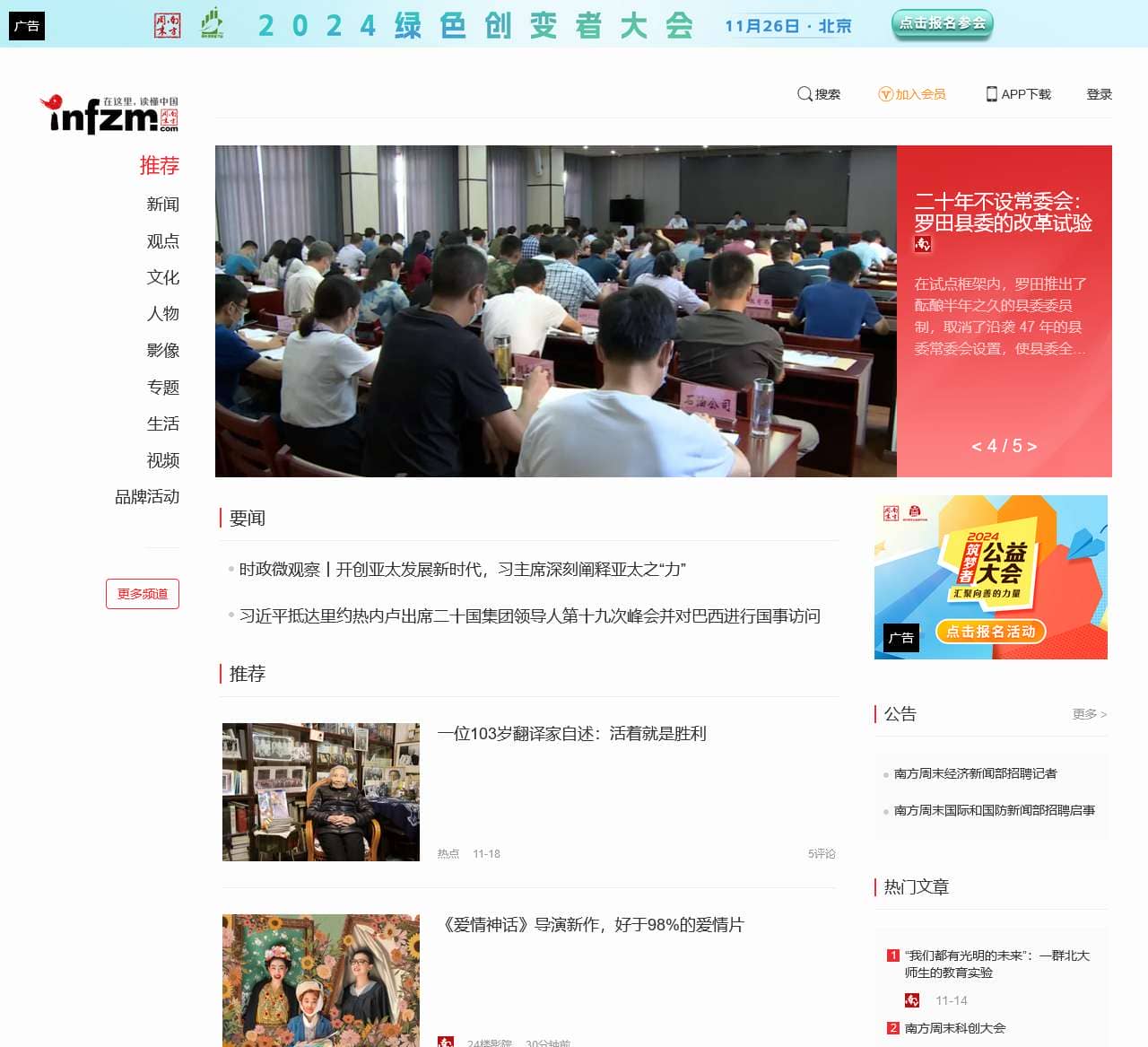Image resolution: width=1148 pixels, height=1047 pixels.
Task: Go to previous carousel slide via < arrow
Action: click(975, 446)
